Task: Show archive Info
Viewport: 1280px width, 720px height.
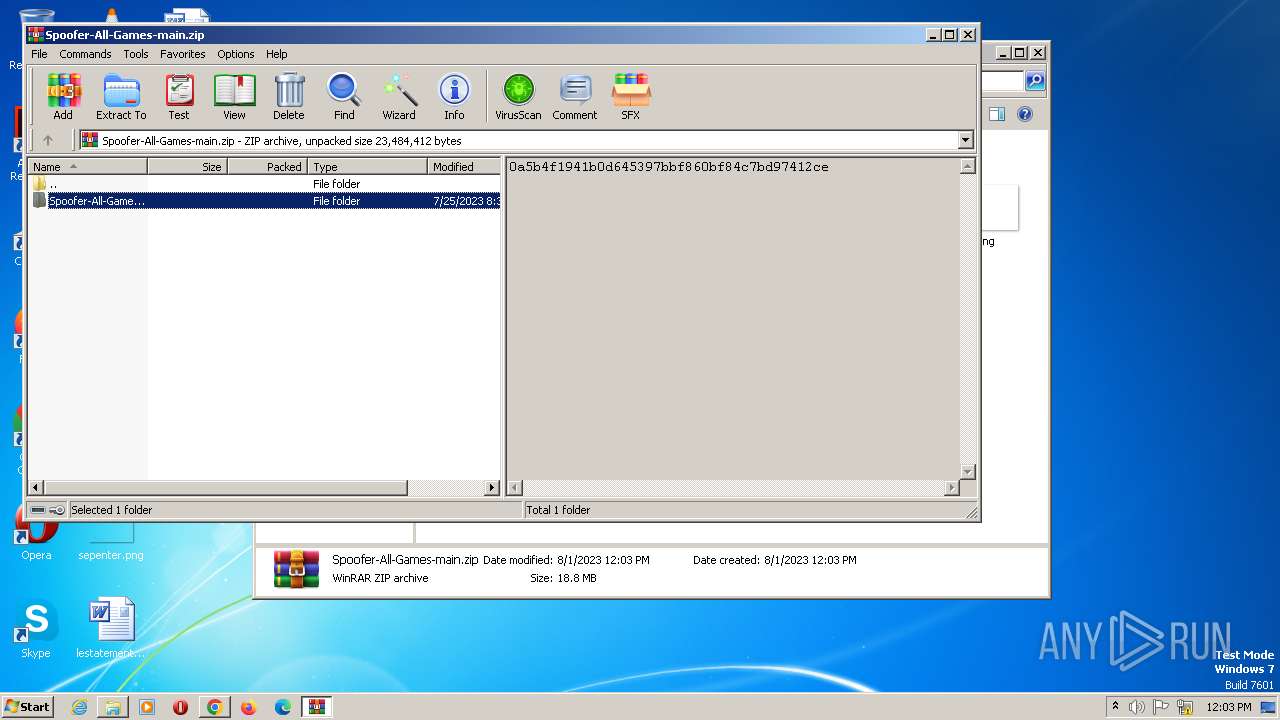Action: click(454, 97)
